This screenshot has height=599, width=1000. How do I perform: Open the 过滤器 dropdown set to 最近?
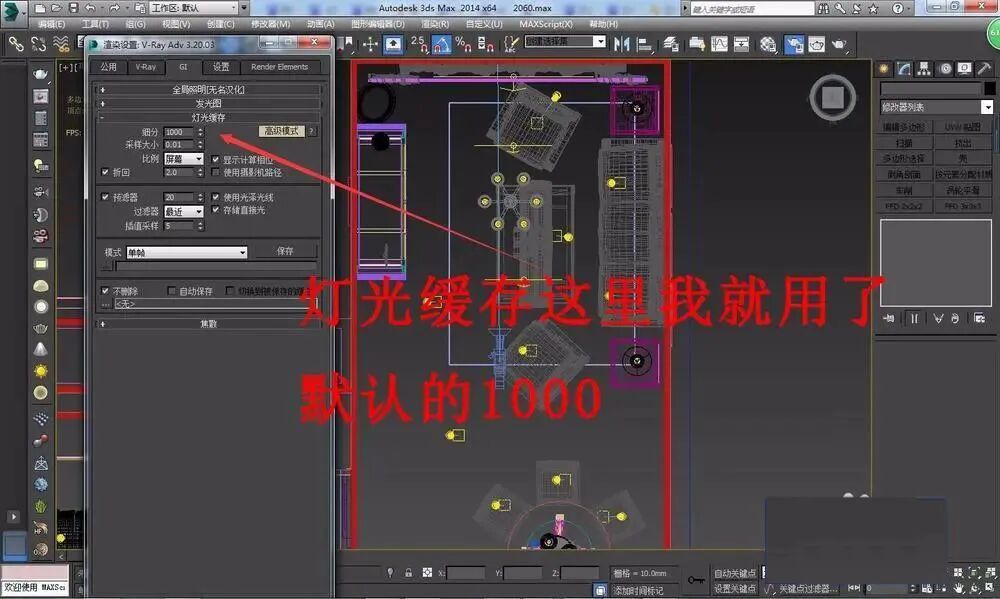click(x=184, y=211)
